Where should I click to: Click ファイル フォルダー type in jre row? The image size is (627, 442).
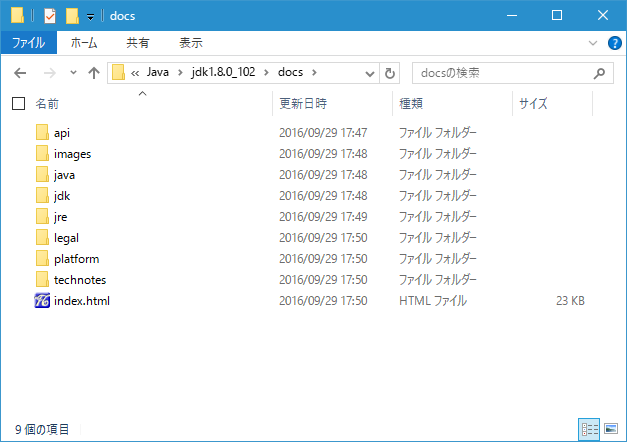tap(437, 216)
